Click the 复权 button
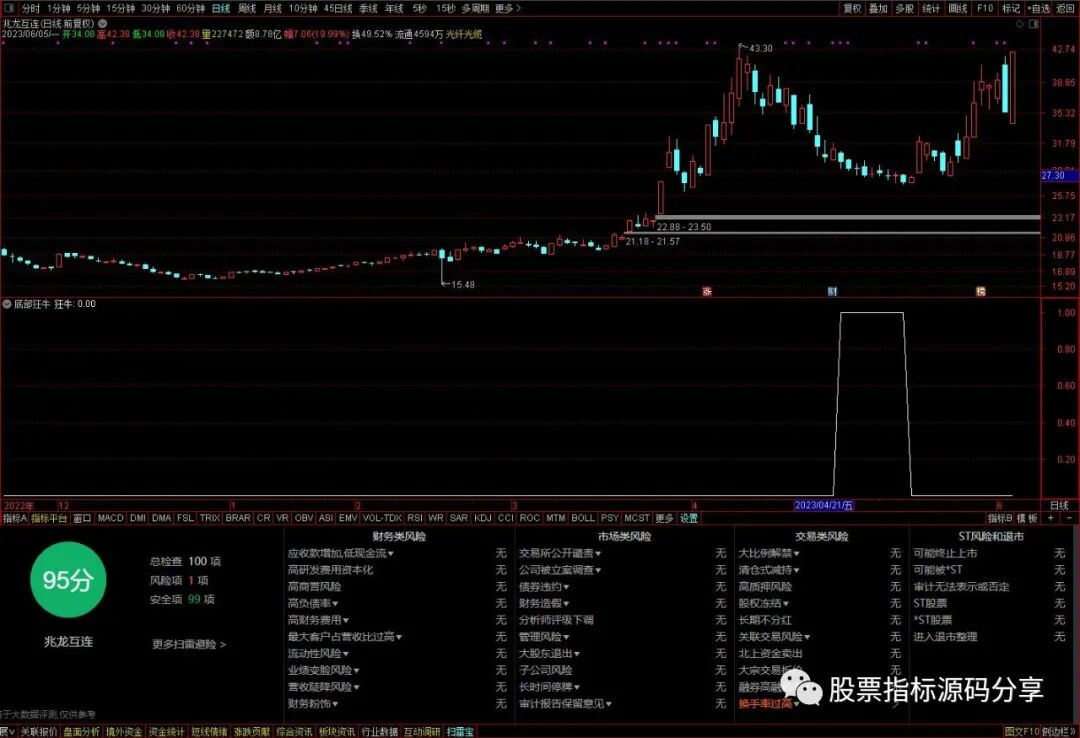Viewport: 1080px width, 738px height. coord(853,8)
